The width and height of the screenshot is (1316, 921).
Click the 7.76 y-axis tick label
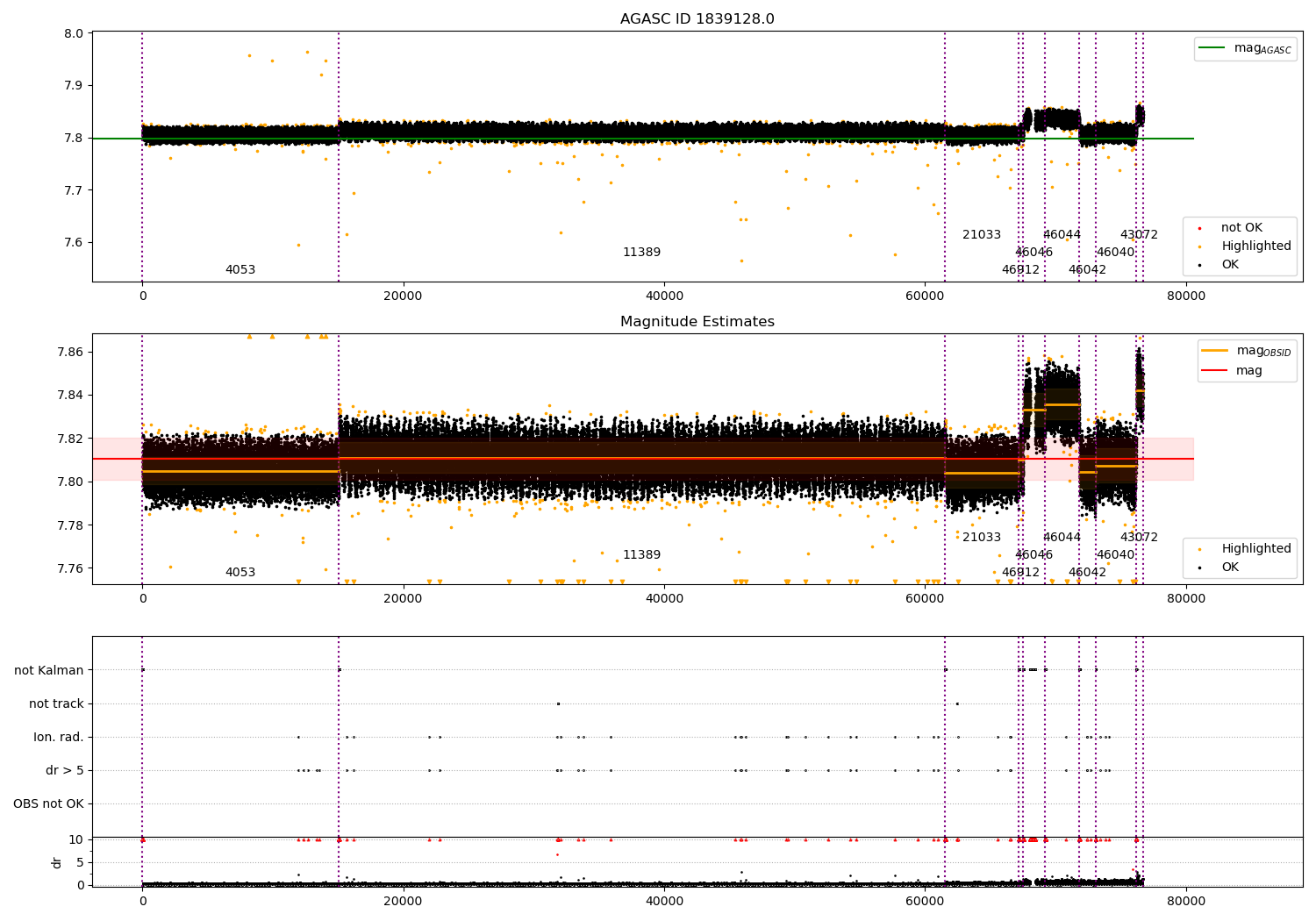pyautogui.click(x=71, y=568)
